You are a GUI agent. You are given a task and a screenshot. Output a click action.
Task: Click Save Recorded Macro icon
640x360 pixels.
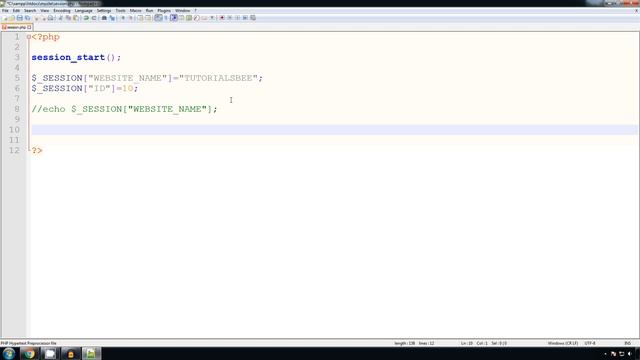click(x=253, y=18)
